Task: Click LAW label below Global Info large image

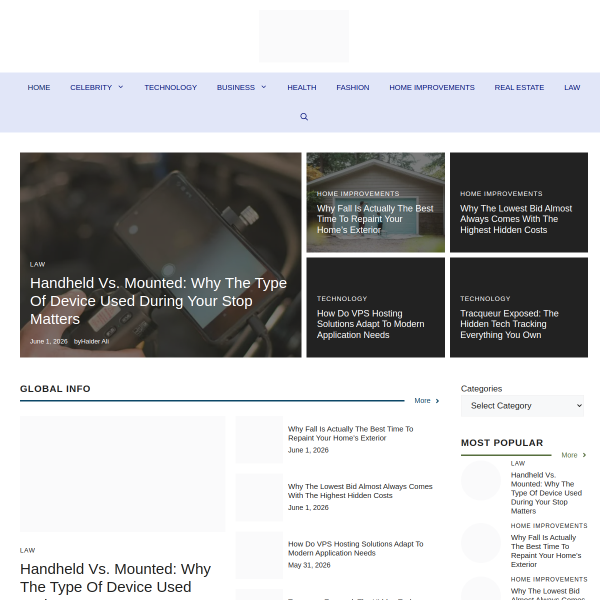Action: point(28,550)
